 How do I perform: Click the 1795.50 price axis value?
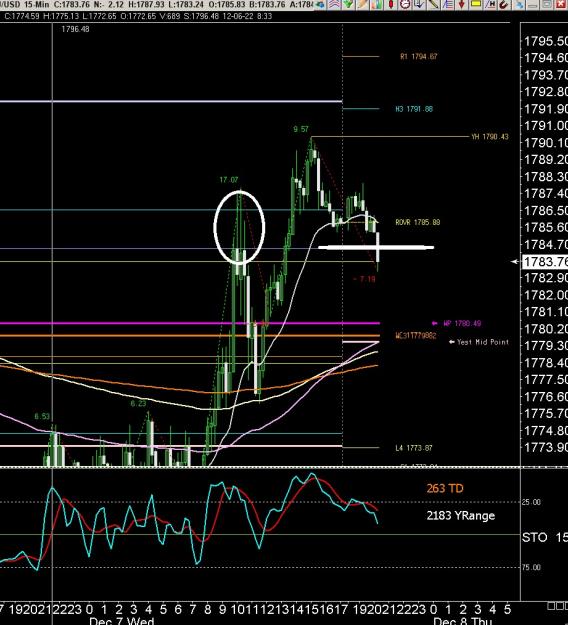[x=546, y=41]
